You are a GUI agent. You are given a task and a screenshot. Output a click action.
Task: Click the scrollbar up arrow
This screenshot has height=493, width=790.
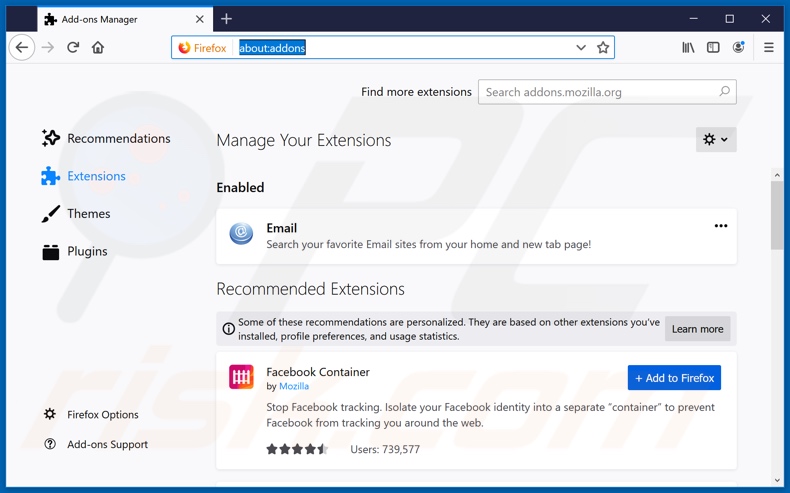(777, 175)
